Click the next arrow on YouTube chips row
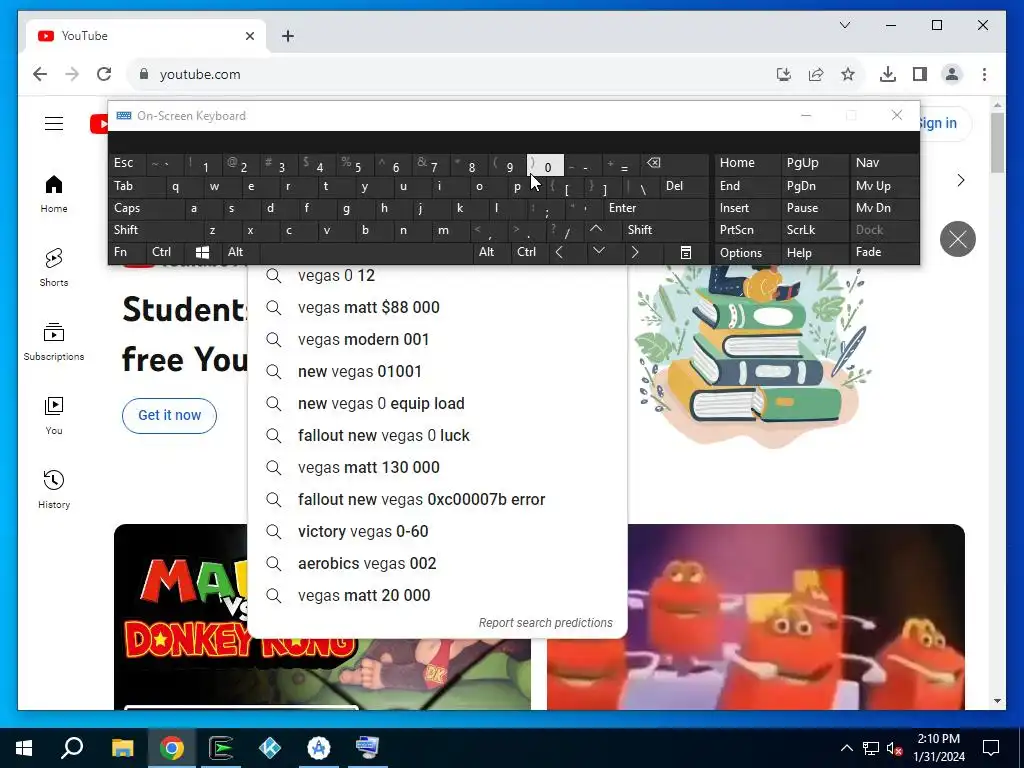The width and height of the screenshot is (1024, 768). [961, 180]
